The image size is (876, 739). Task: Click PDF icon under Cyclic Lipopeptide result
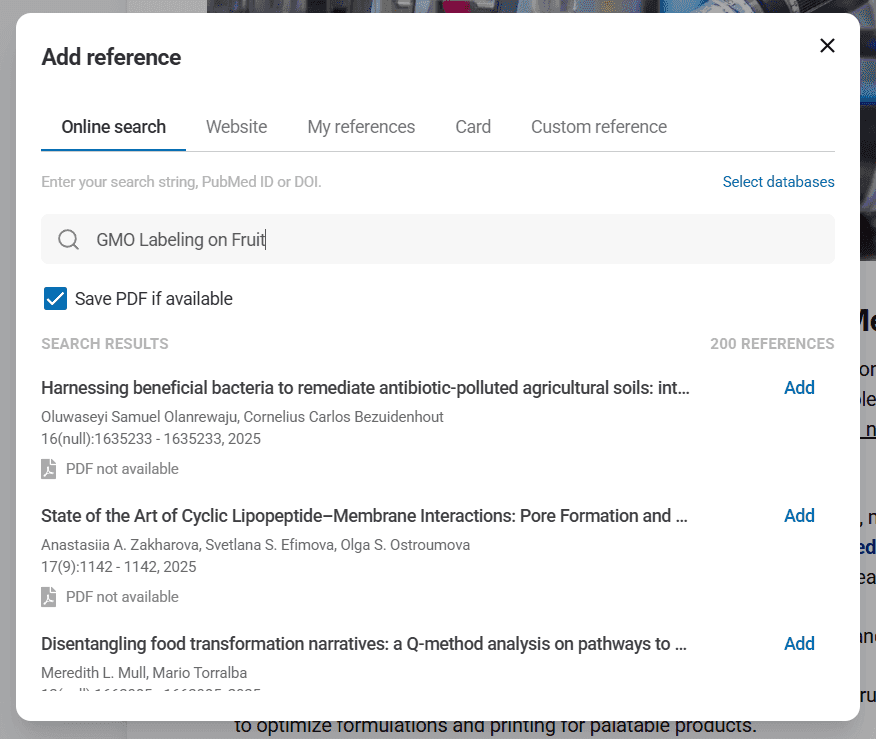49,597
